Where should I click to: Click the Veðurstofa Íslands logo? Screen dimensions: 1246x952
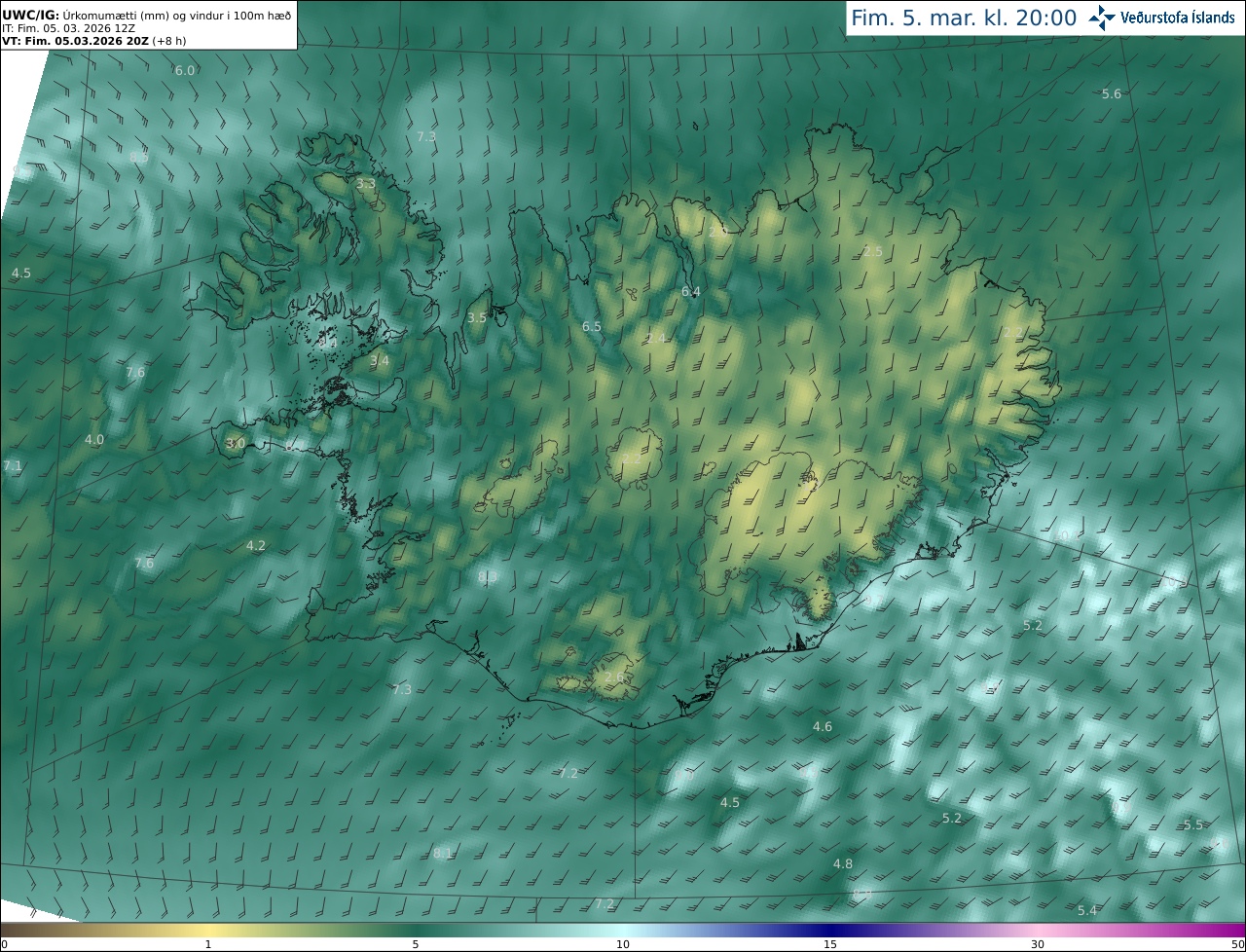[x=1161, y=18]
